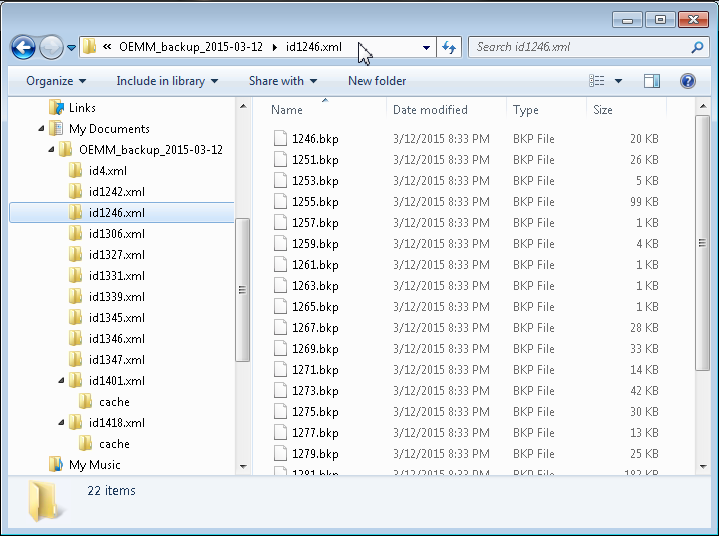Image resolution: width=719 pixels, height=536 pixels.
Task: Select the file named 1265.bkp
Action: 315,307
